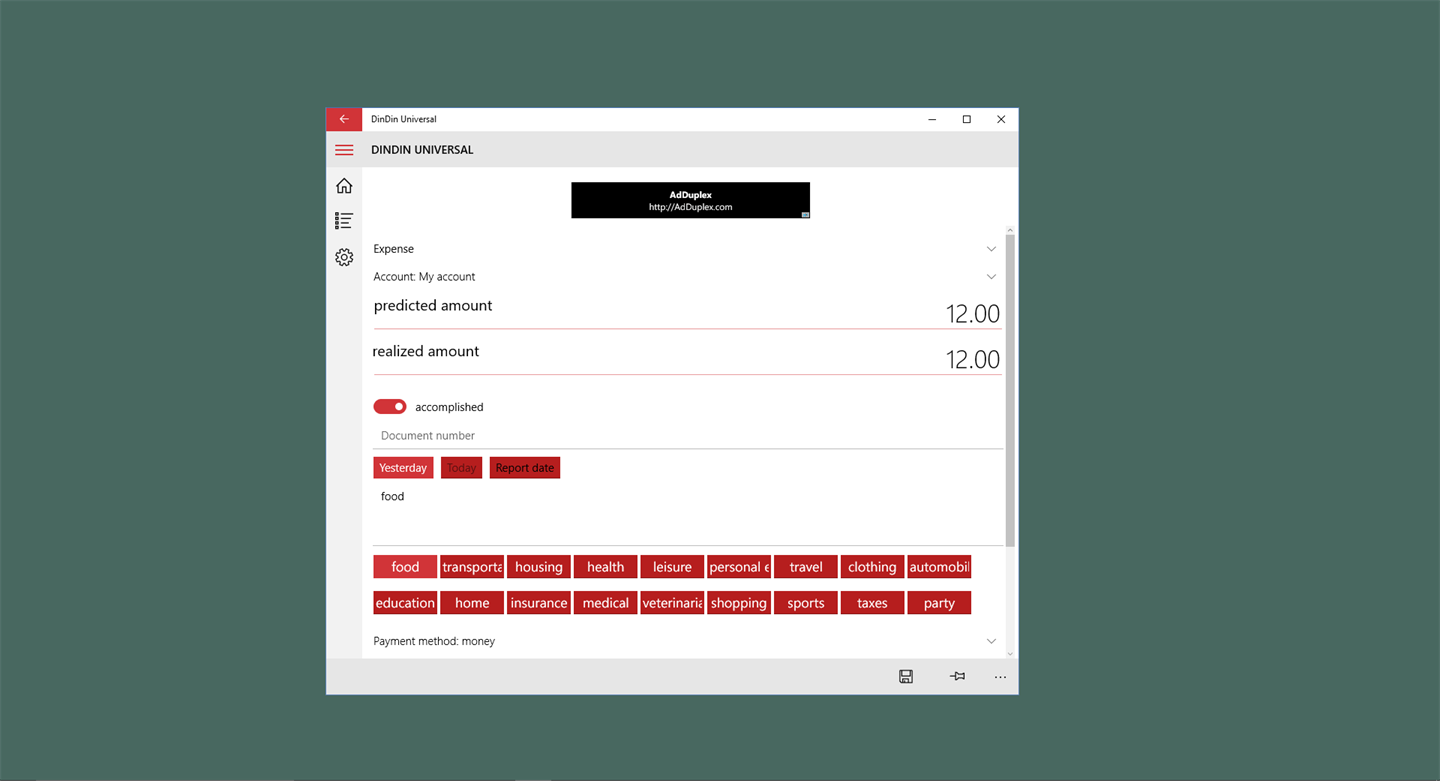The image size is (1440, 781).
Task: Choose the medical category tag
Action: pyautogui.click(x=605, y=603)
